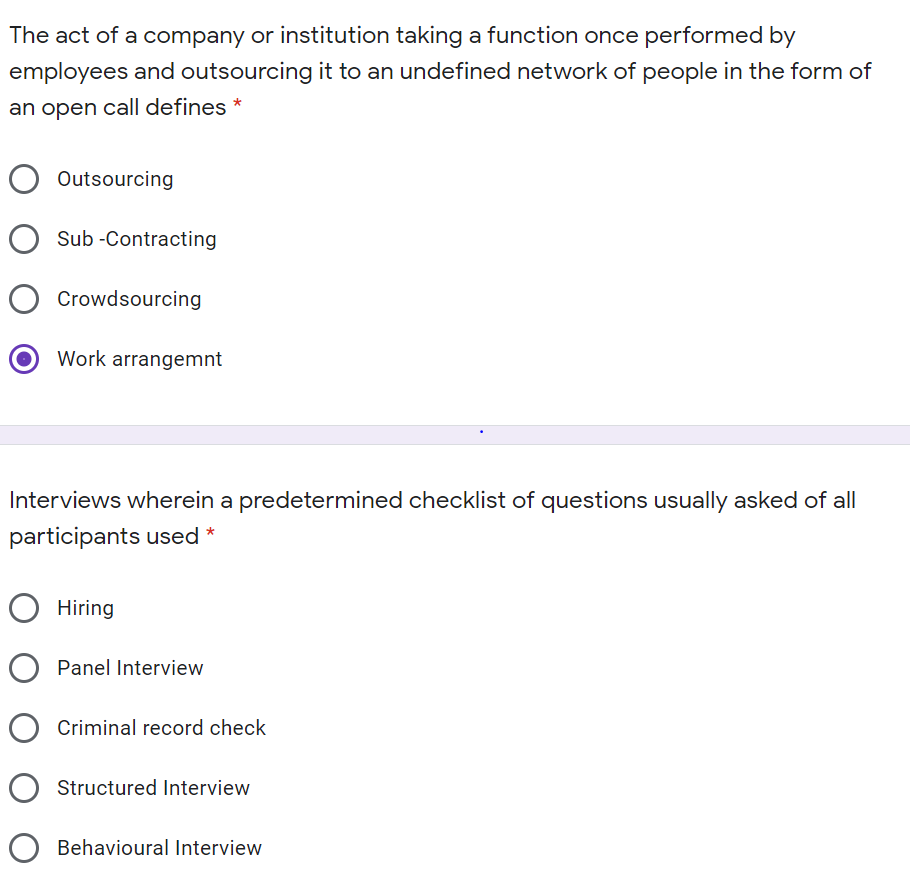910x875 pixels.
Task: Select the Criminal record check radio button
Action: [24, 728]
